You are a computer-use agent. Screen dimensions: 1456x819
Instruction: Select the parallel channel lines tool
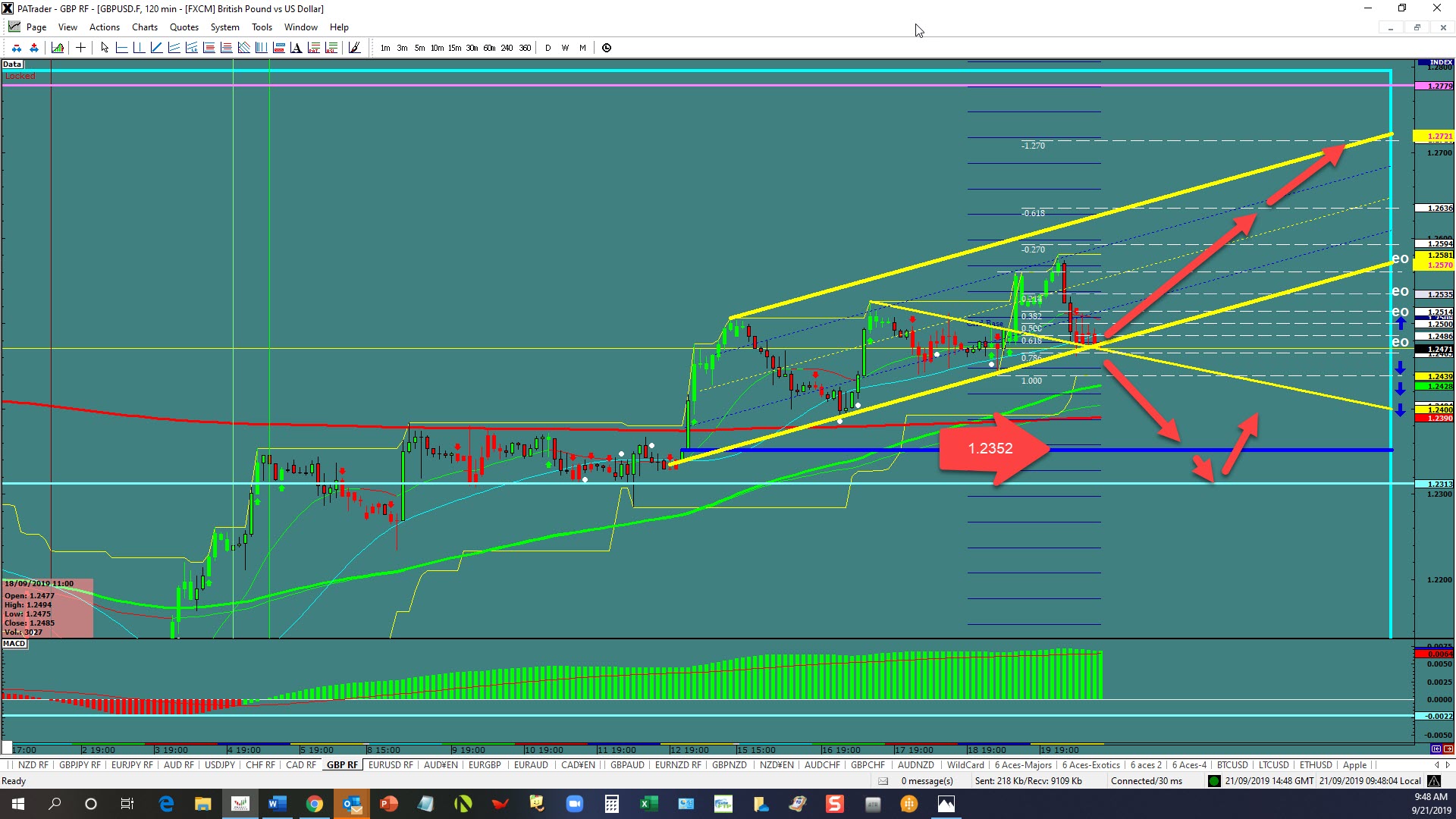point(174,48)
